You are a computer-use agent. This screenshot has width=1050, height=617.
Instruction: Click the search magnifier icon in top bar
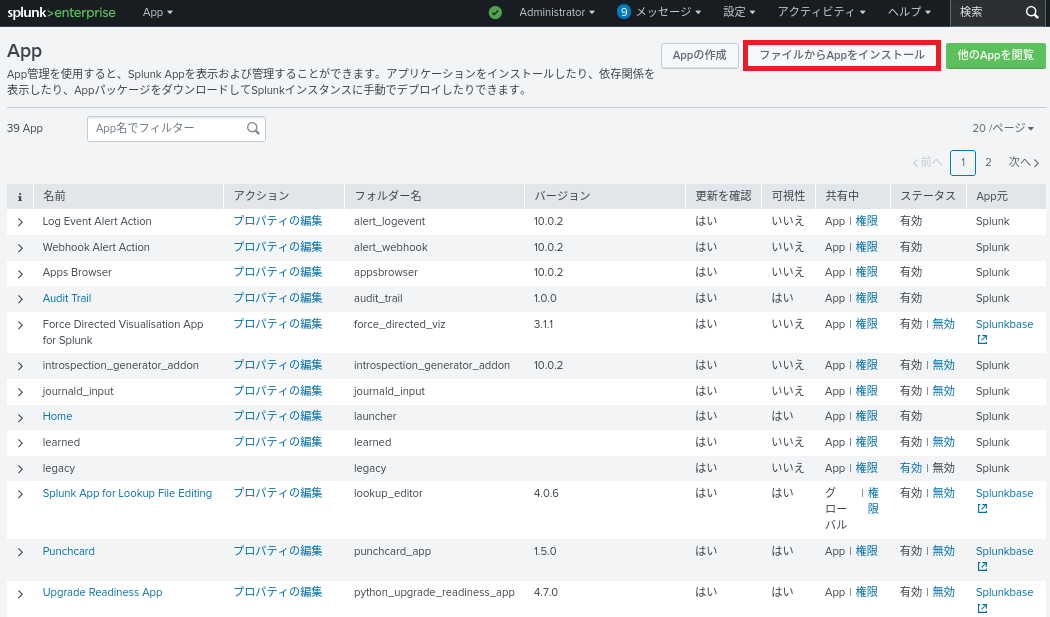[1032, 13]
